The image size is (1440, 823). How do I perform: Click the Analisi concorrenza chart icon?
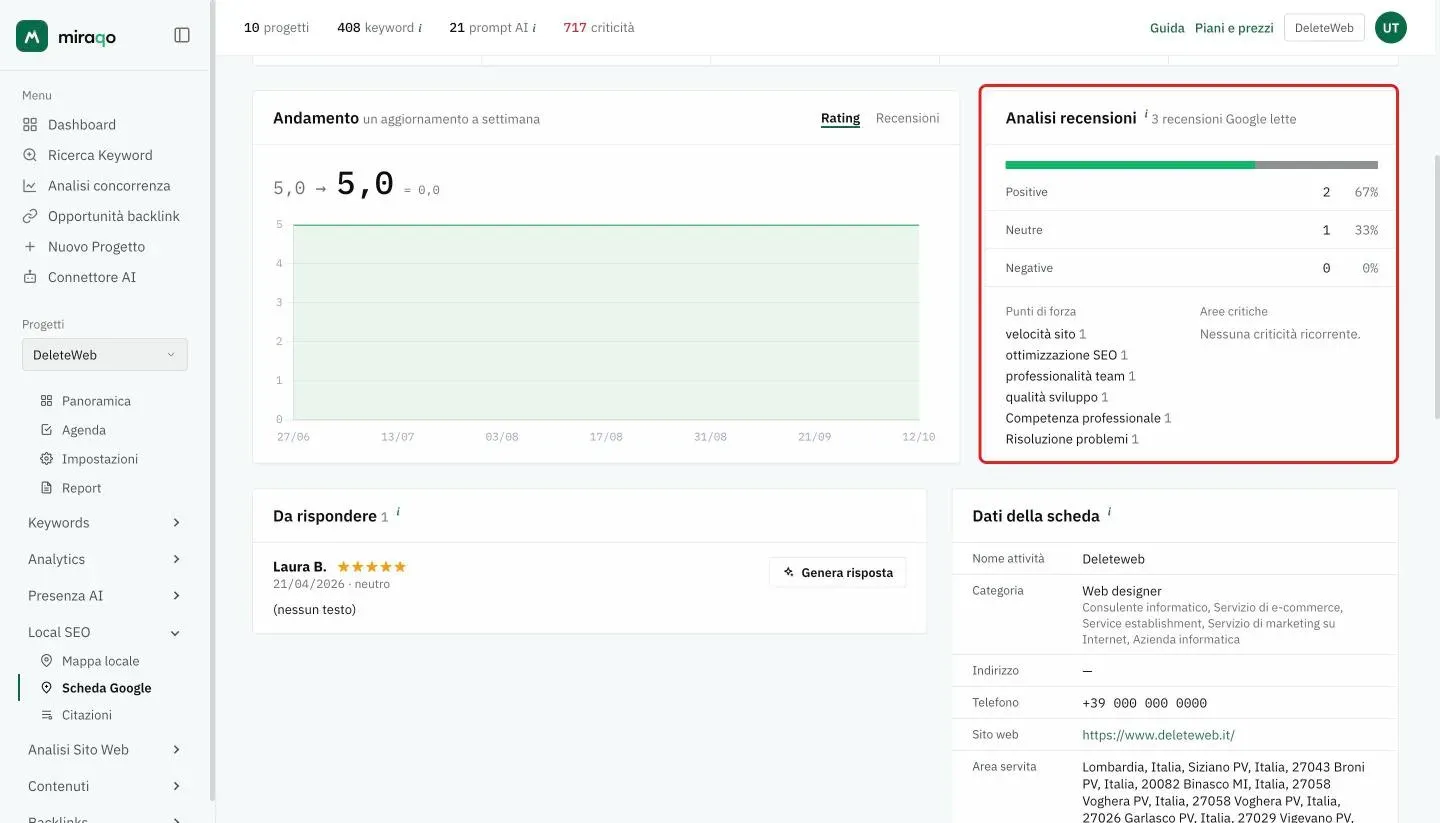[x=30, y=186]
